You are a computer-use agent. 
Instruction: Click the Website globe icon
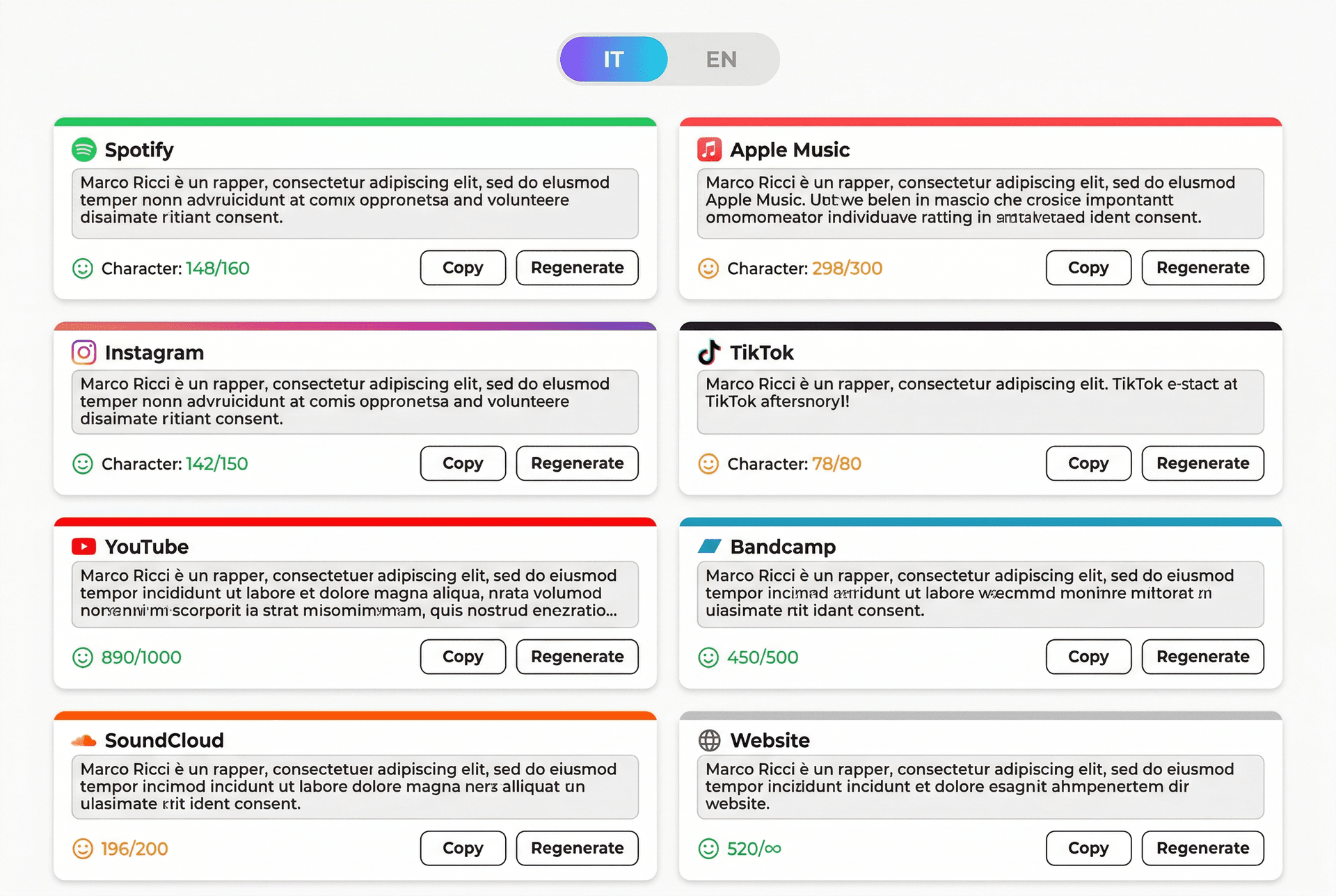709,740
